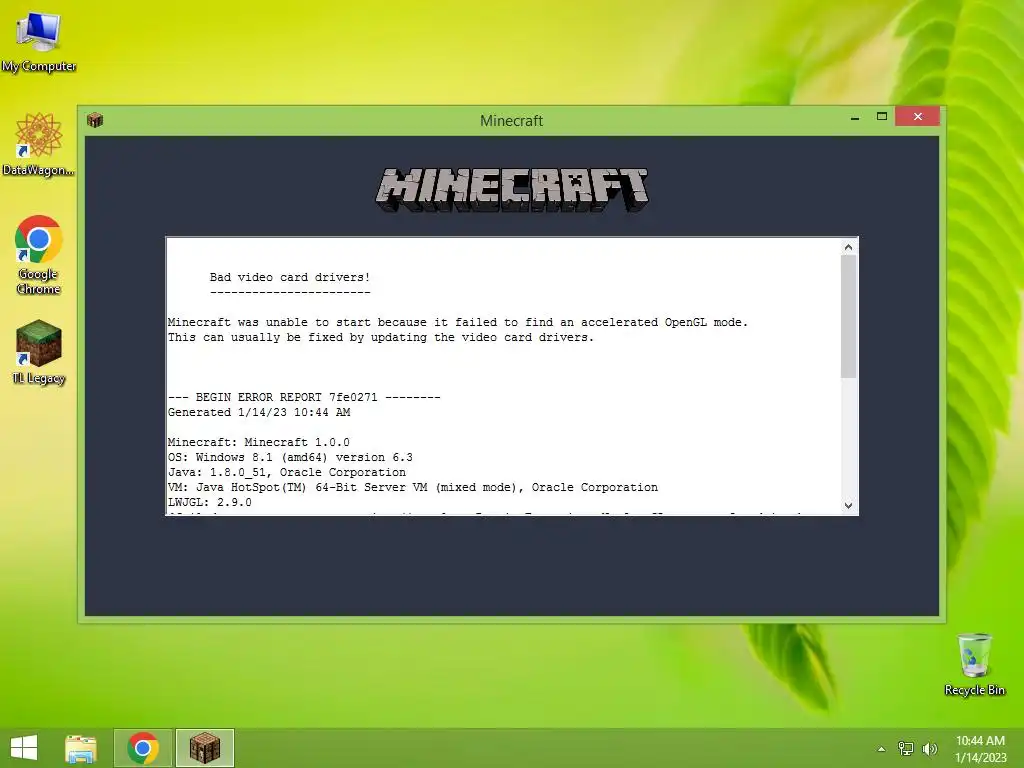Switch to Chrome in the taskbar
The height and width of the screenshot is (768, 1024).
point(143,748)
